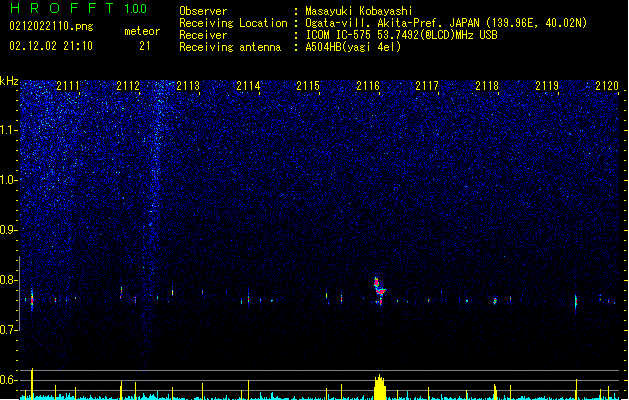The height and width of the screenshot is (400, 629).
Task: Click the 0.8 kHz frequency label
Action: [9, 280]
